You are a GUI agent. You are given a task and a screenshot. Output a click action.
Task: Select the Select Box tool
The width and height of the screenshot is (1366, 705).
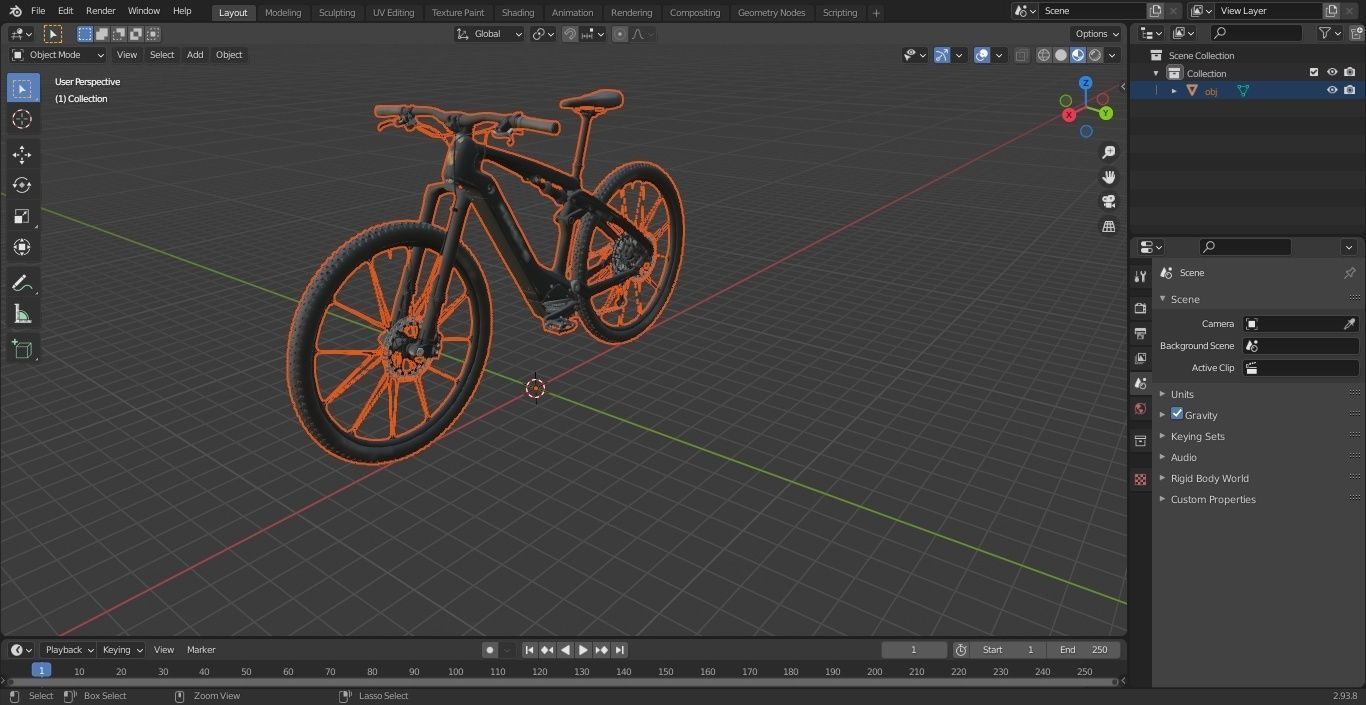tap(22, 88)
